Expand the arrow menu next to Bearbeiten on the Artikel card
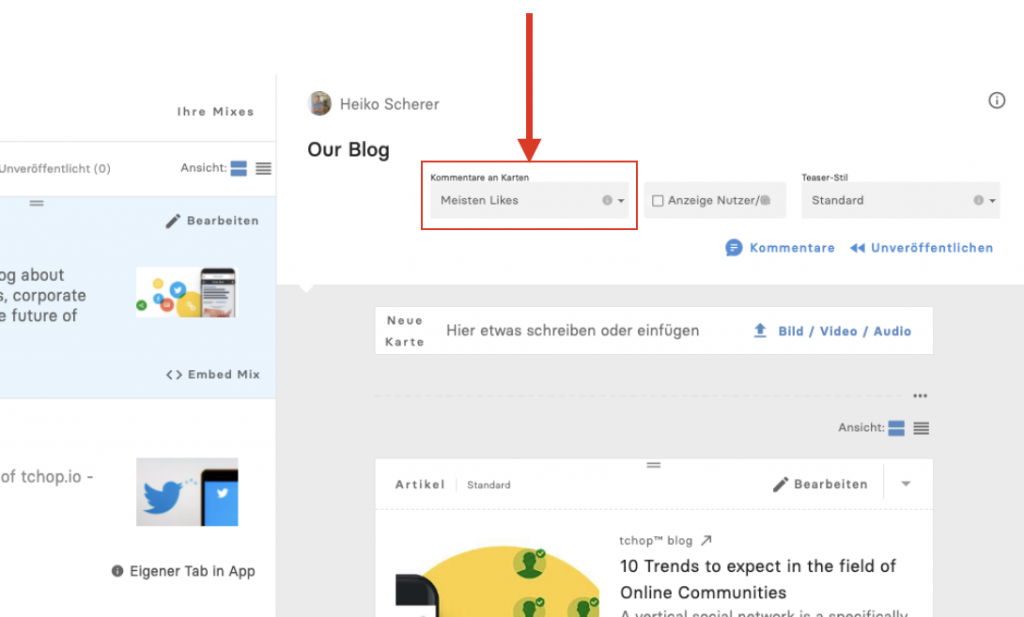The width and height of the screenshot is (1024, 617). [906, 484]
